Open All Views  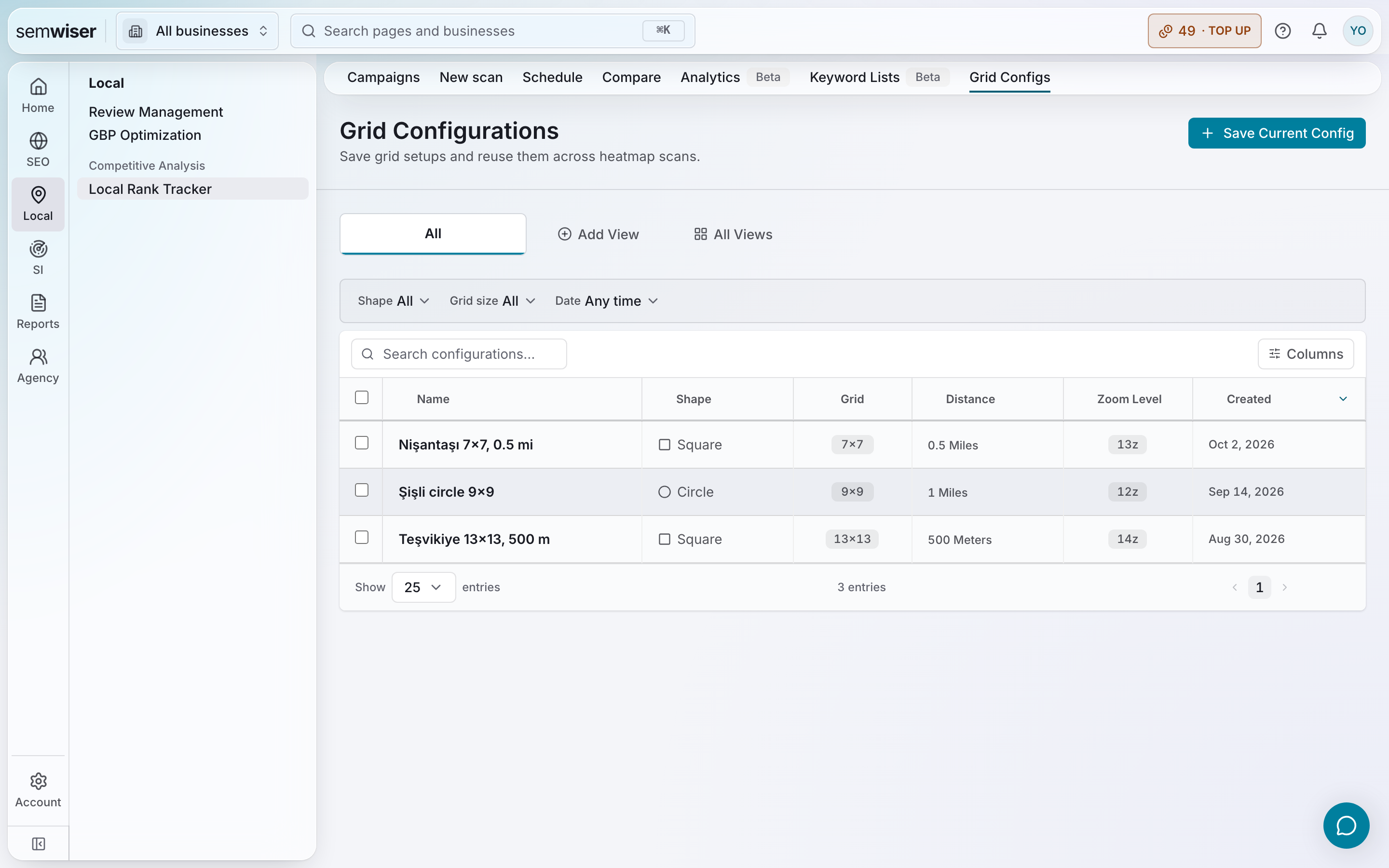click(733, 234)
